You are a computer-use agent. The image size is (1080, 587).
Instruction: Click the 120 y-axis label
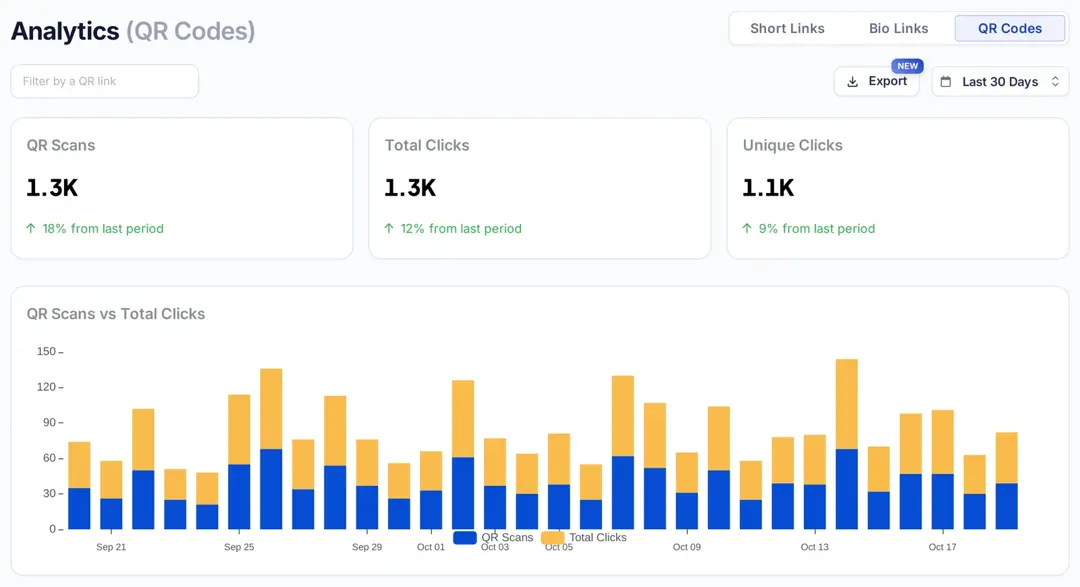pos(46,387)
